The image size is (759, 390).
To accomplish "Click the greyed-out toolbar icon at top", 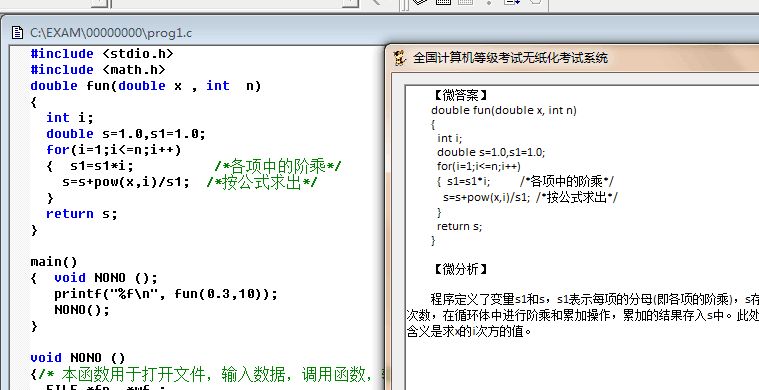I will click(466, 2).
